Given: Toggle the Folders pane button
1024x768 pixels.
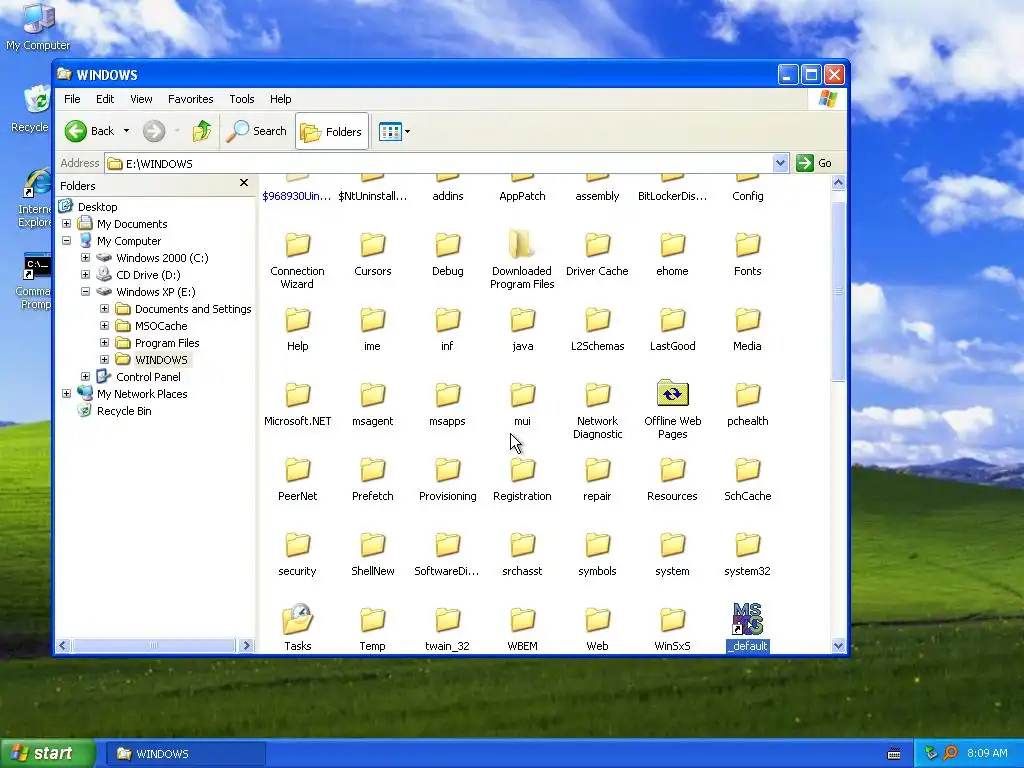Looking at the screenshot, I should (x=332, y=131).
